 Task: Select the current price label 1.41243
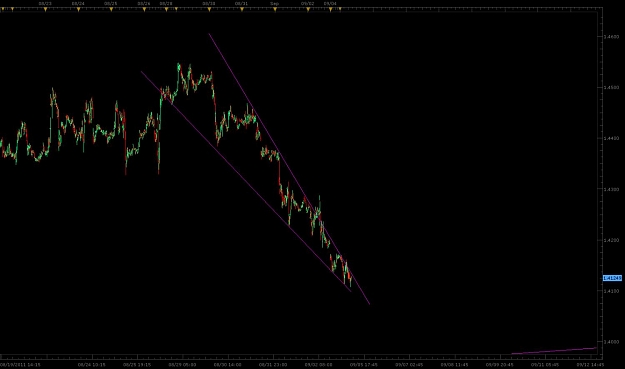[612, 278]
